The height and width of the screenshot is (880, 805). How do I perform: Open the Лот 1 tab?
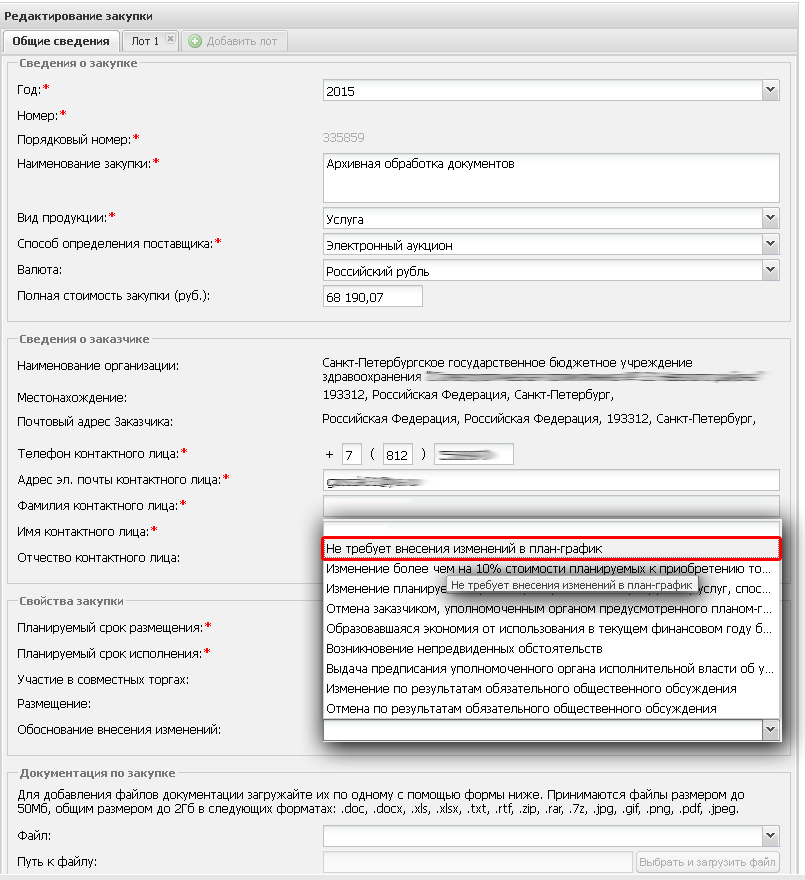pyautogui.click(x=144, y=41)
